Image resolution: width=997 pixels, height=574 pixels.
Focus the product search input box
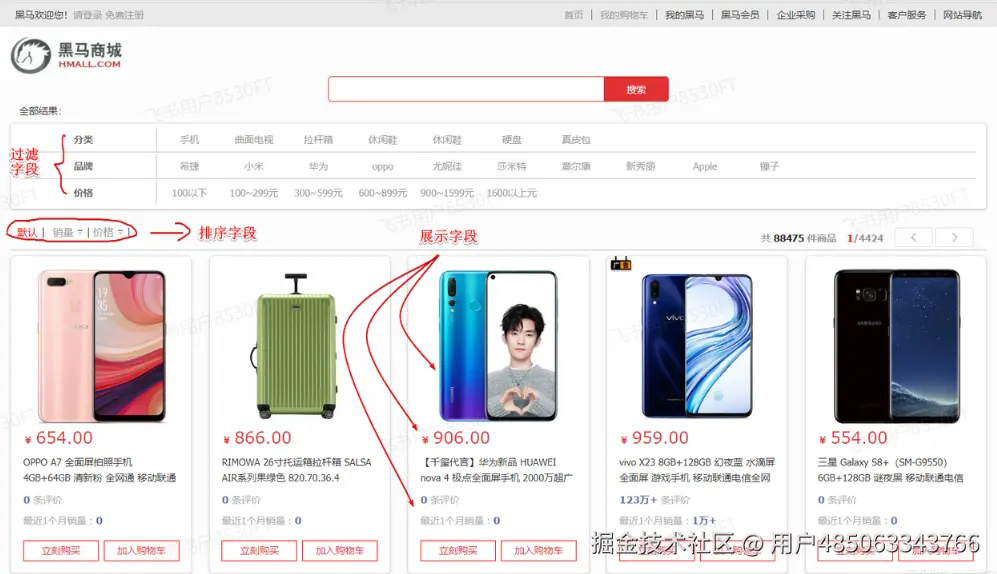click(466, 89)
